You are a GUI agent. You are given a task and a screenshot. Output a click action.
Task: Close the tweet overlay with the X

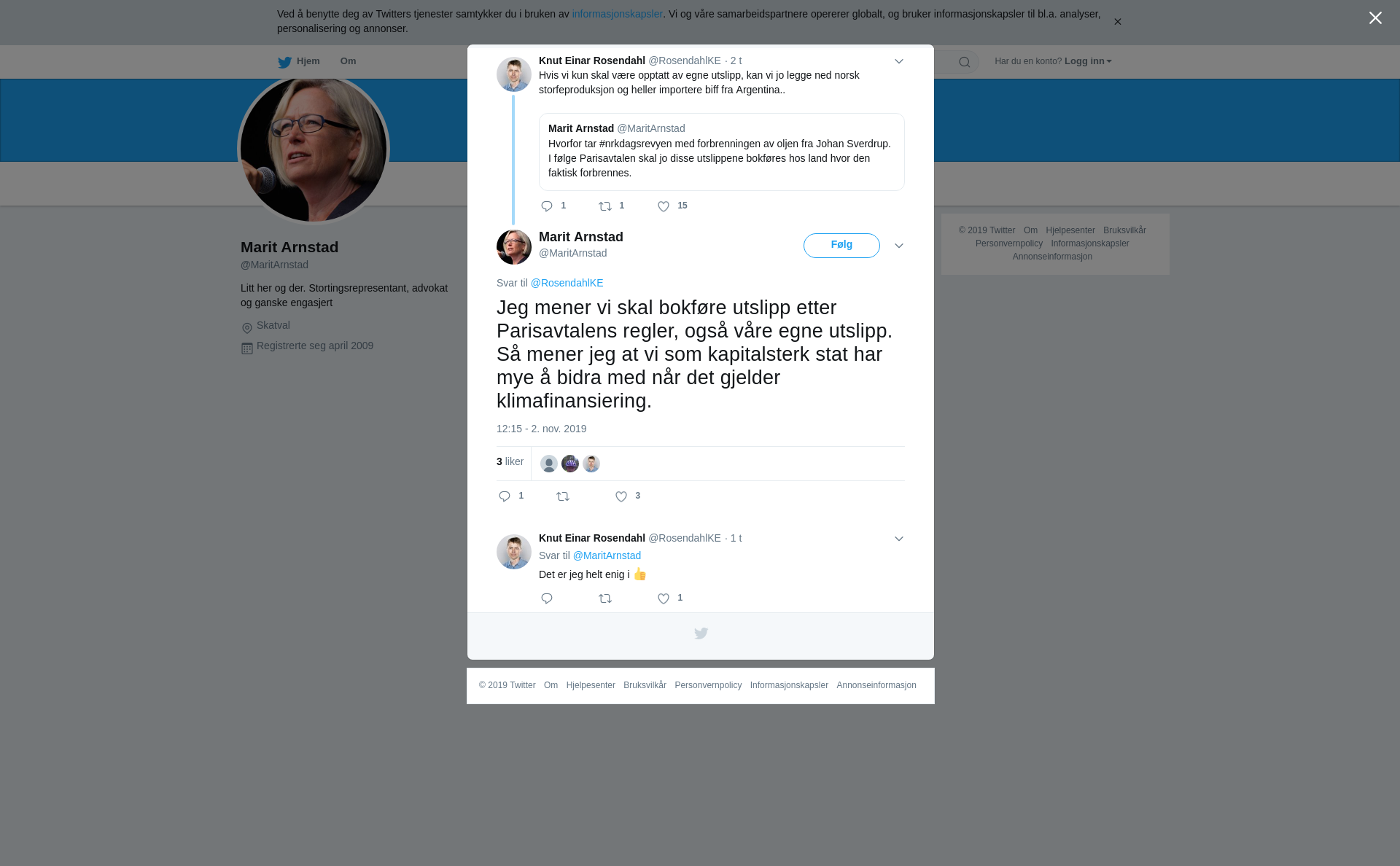point(1375,18)
